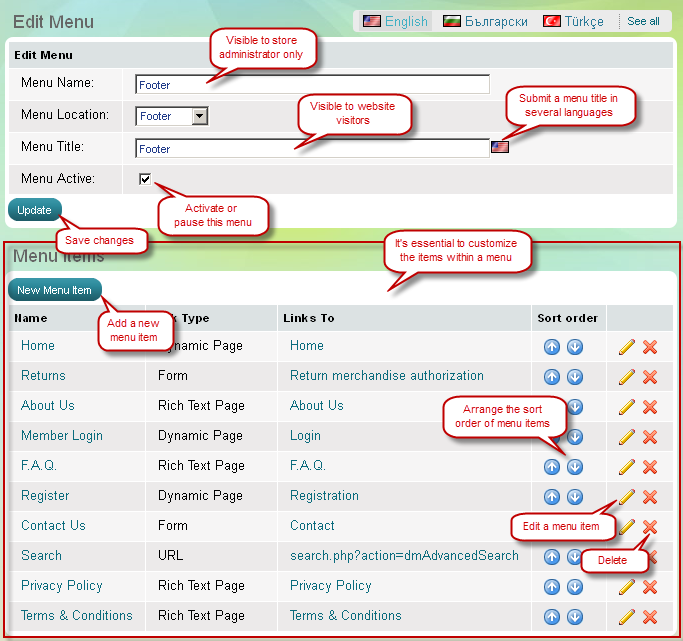
Task: Click the Update button
Action: point(34,210)
